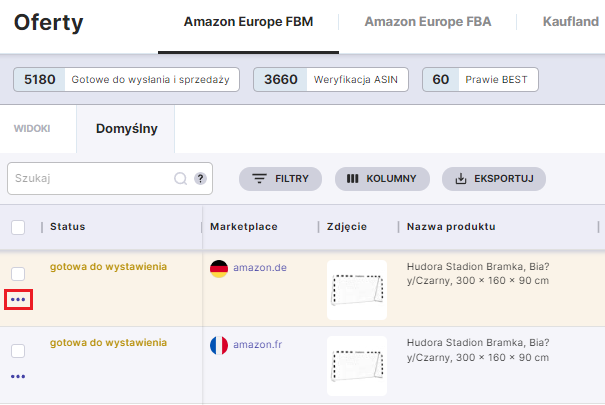This screenshot has width=605, height=405.
Task: Click the amazon.de marketplace link
Action: [x=260, y=268]
